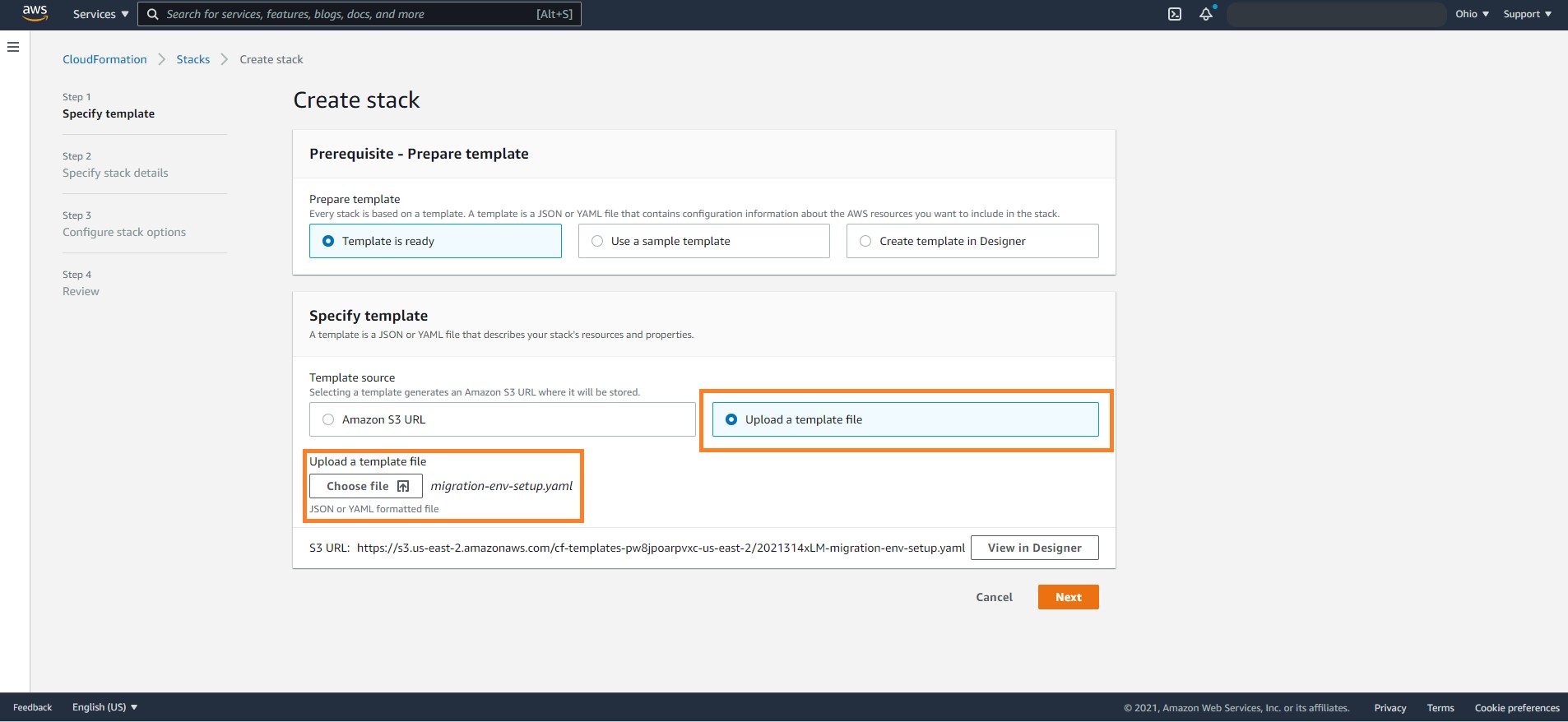Click the AWS logo home icon
1568x722 pixels.
(35, 13)
